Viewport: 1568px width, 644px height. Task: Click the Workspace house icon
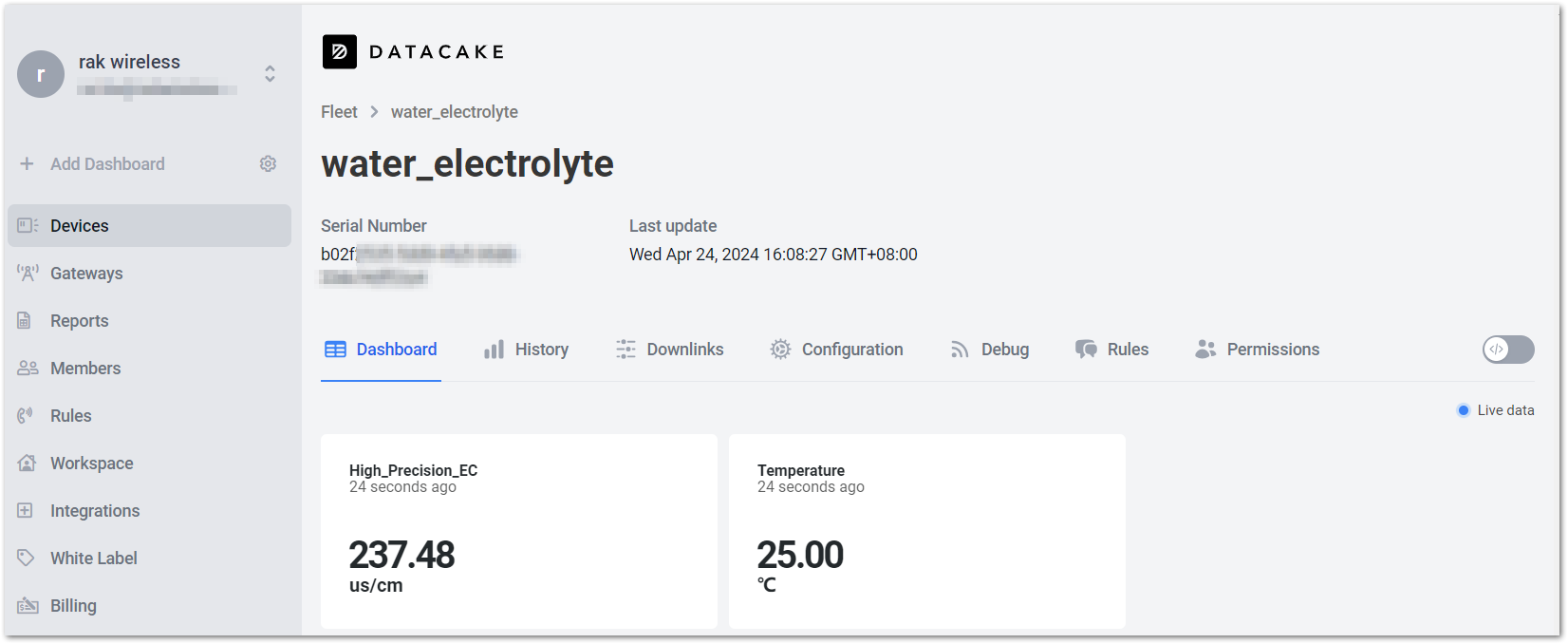pyautogui.click(x=27, y=464)
